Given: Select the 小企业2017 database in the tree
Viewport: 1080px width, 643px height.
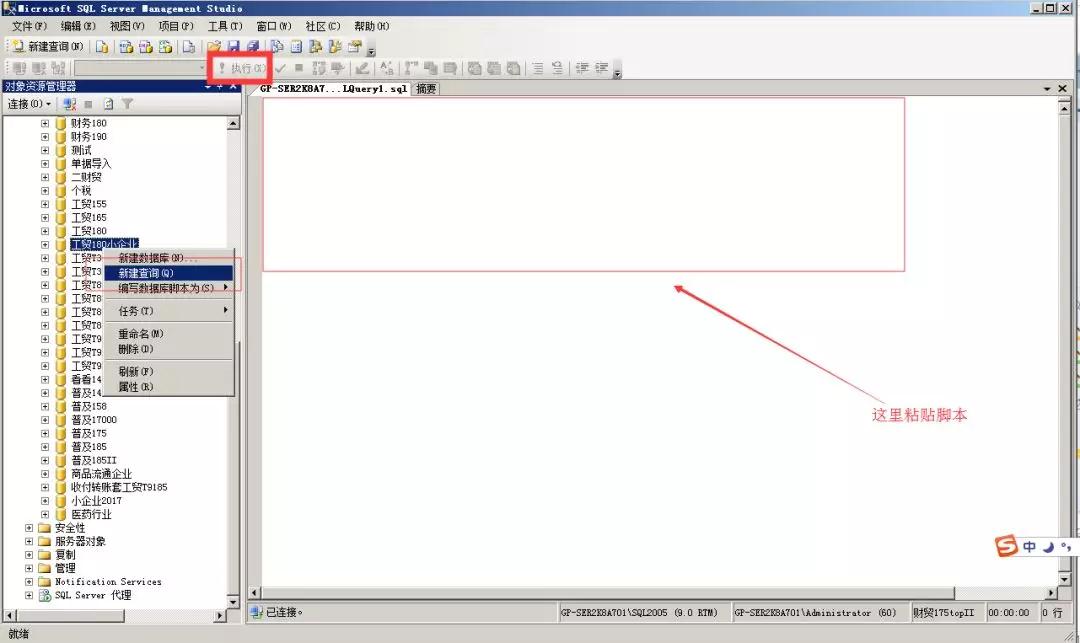Looking at the screenshot, I should (x=96, y=501).
